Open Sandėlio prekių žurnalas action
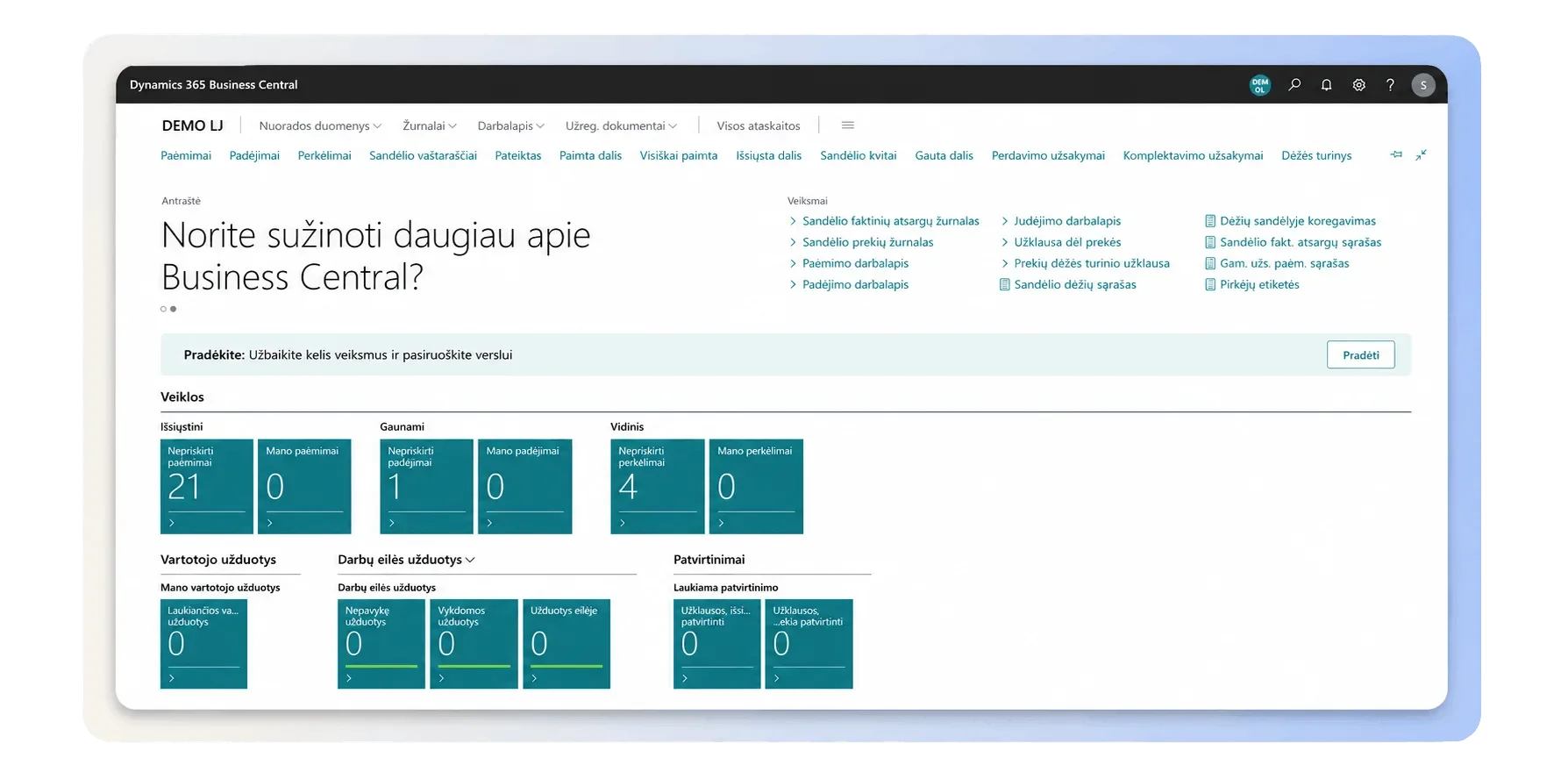Viewport: 1568px width, 772px height. [x=861, y=242]
